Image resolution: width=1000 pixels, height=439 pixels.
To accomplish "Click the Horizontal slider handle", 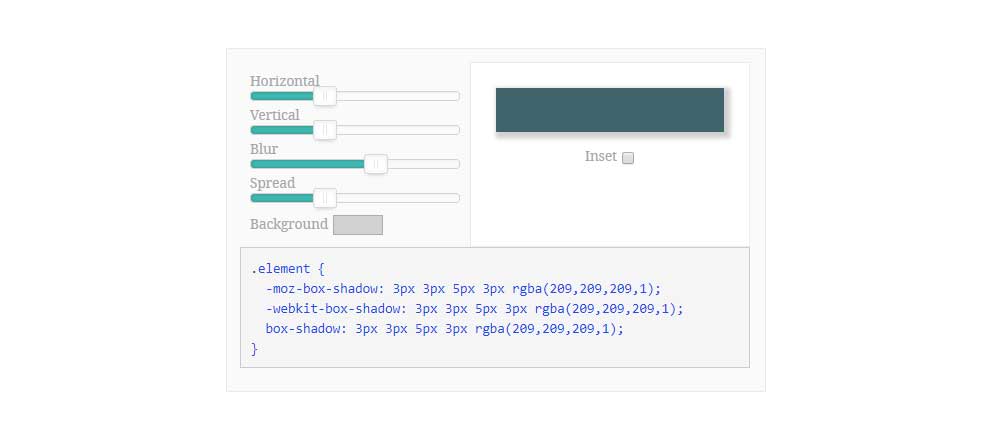I will (325, 96).
